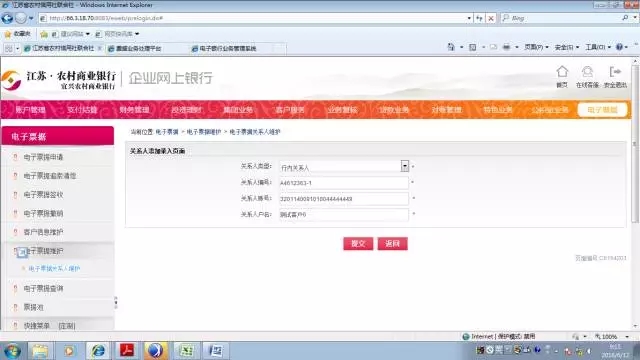The image size is (640, 360).
Task: Click the browser Back arrow button
Action: pos(7,18)
